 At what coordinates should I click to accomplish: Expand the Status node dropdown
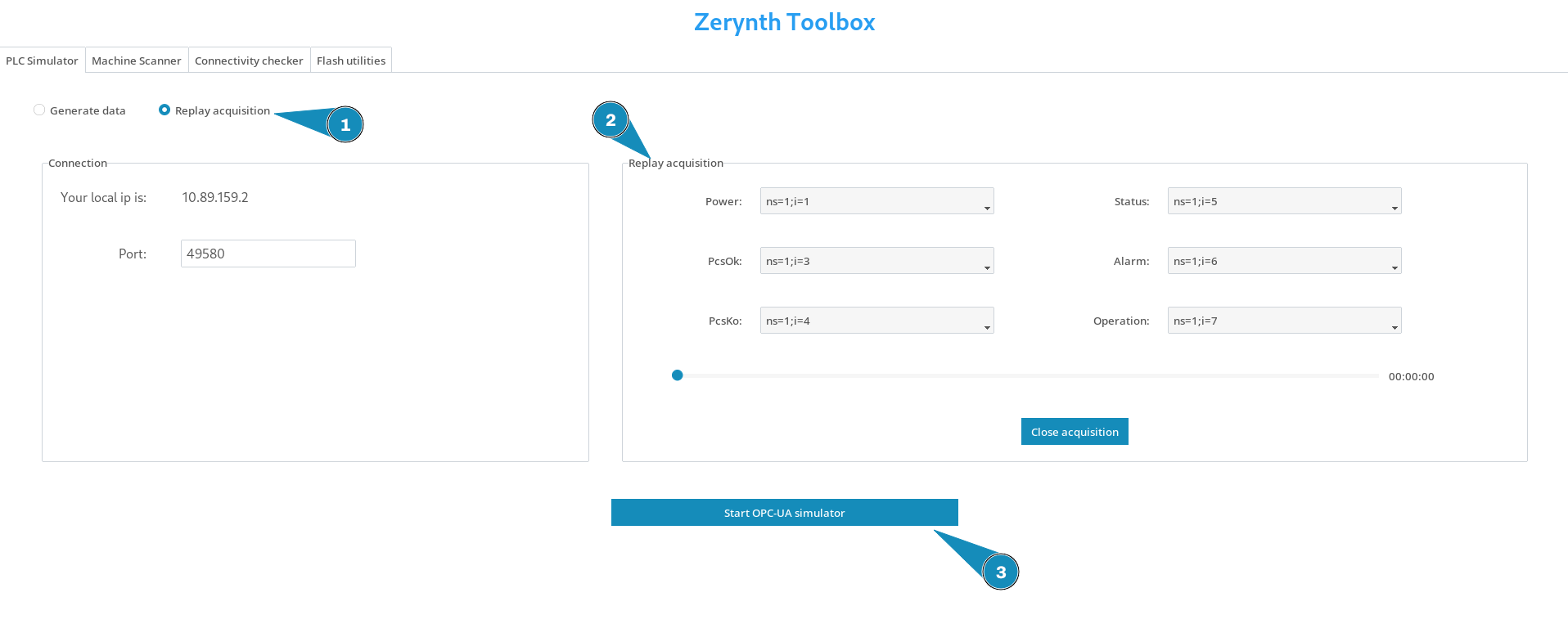[1284, 201]
